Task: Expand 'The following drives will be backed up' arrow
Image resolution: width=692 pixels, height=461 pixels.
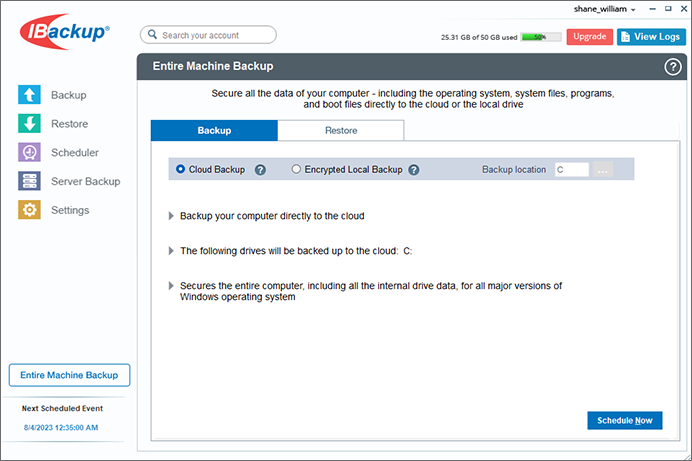Action: pos(171,251)
